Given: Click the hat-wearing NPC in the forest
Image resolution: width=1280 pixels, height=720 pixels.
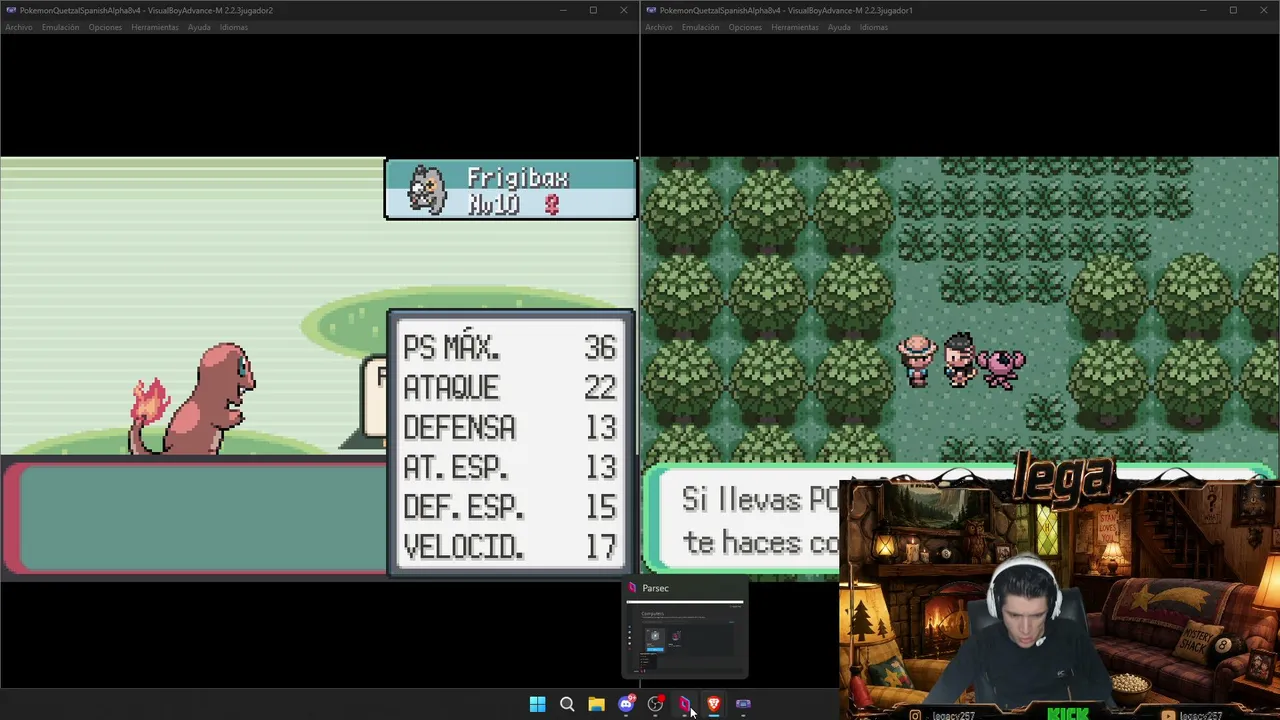Looking at the screenshot, I should pyautogui.click(x=917, y=360).
